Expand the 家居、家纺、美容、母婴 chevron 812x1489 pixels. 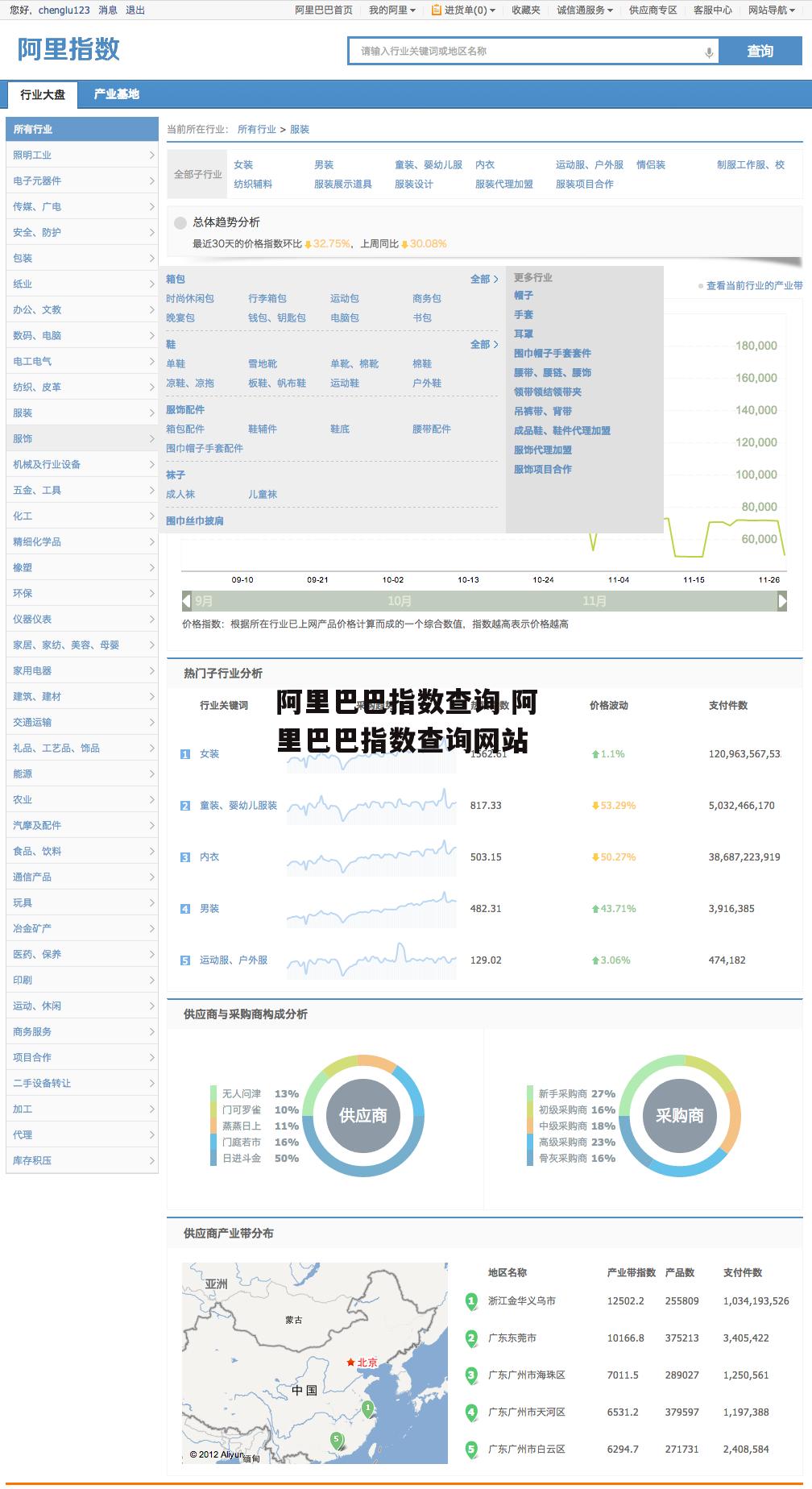click(x=151, y=645)
